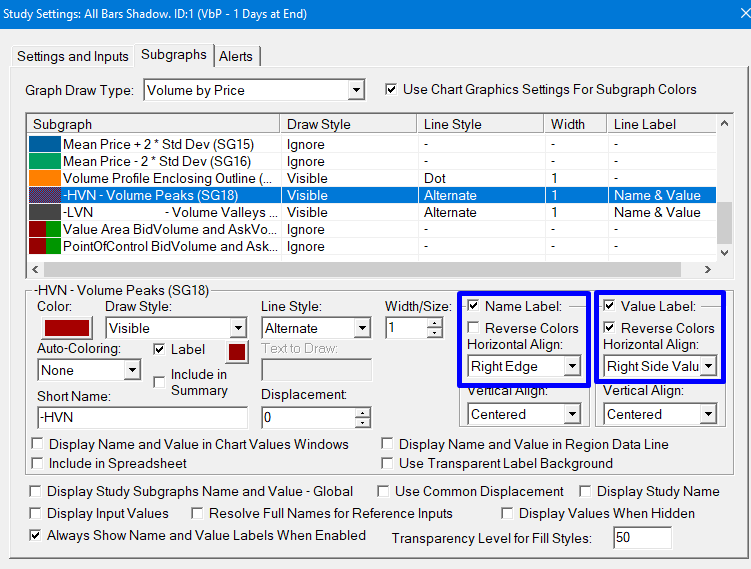751x569 pixels.
Task: Toggle Use Chart Graphics Settings checkbox
Action: pos(391,90)
